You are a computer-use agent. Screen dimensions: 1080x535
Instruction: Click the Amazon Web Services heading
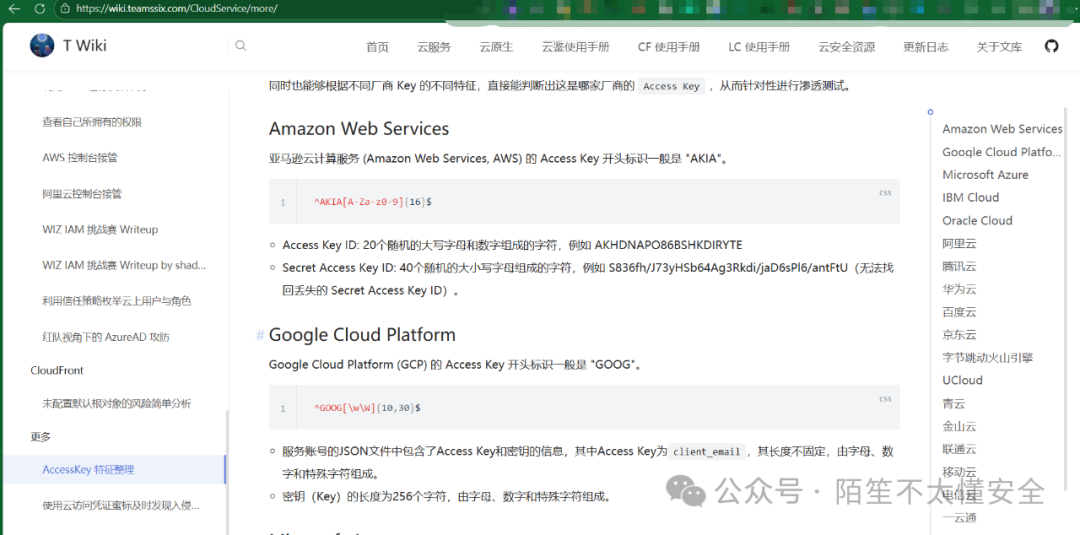tap(359, 129)
